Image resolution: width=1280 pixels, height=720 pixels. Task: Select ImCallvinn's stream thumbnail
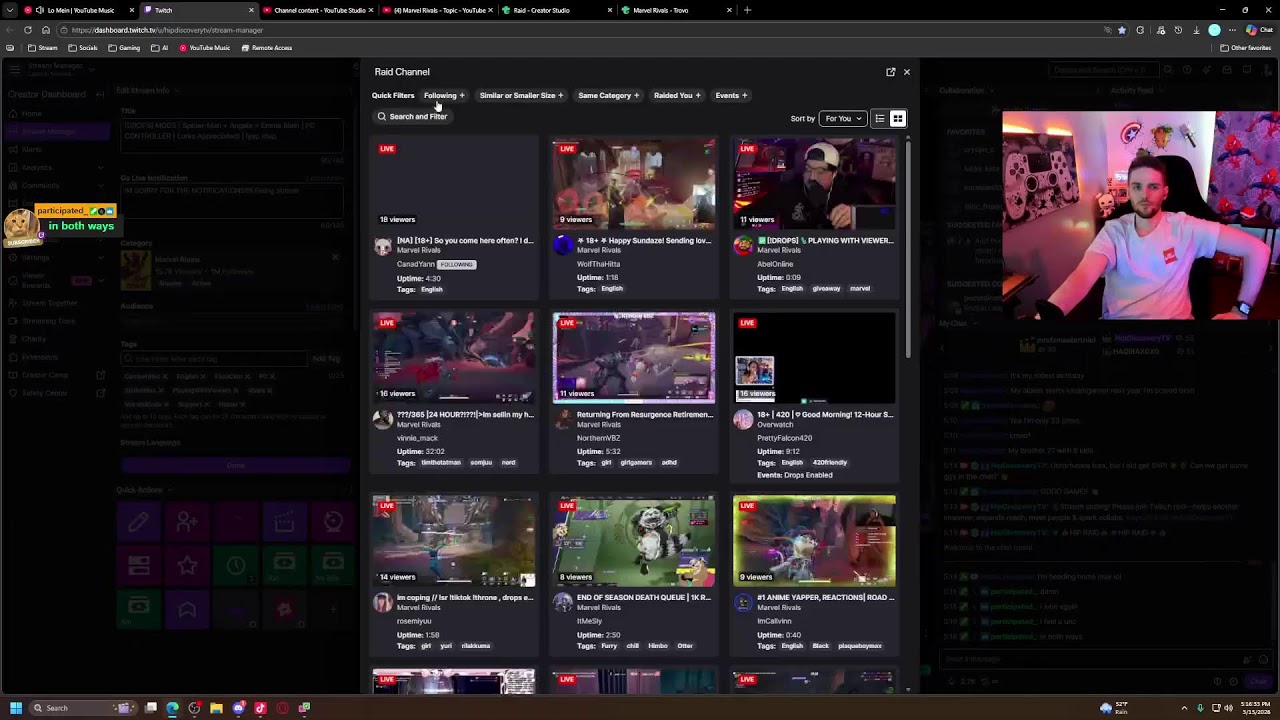click(814, 541)
